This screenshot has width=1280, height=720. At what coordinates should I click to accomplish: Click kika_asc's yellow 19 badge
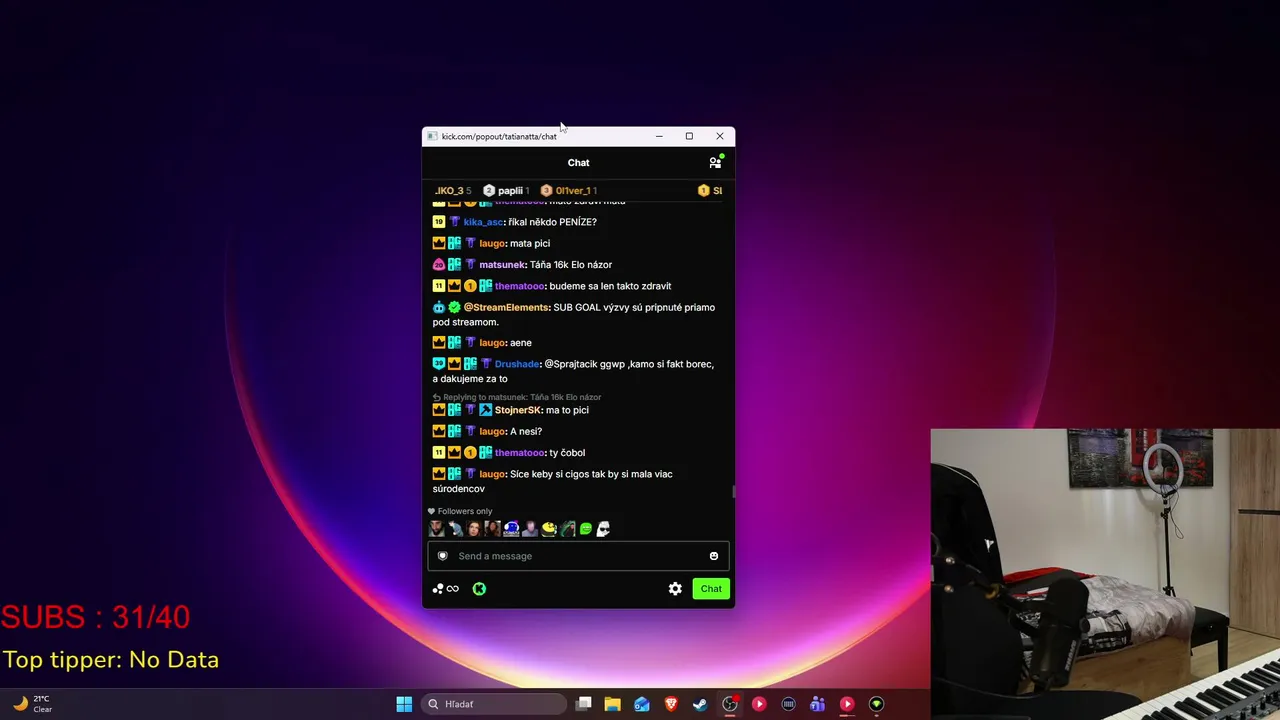pos(438,222)
